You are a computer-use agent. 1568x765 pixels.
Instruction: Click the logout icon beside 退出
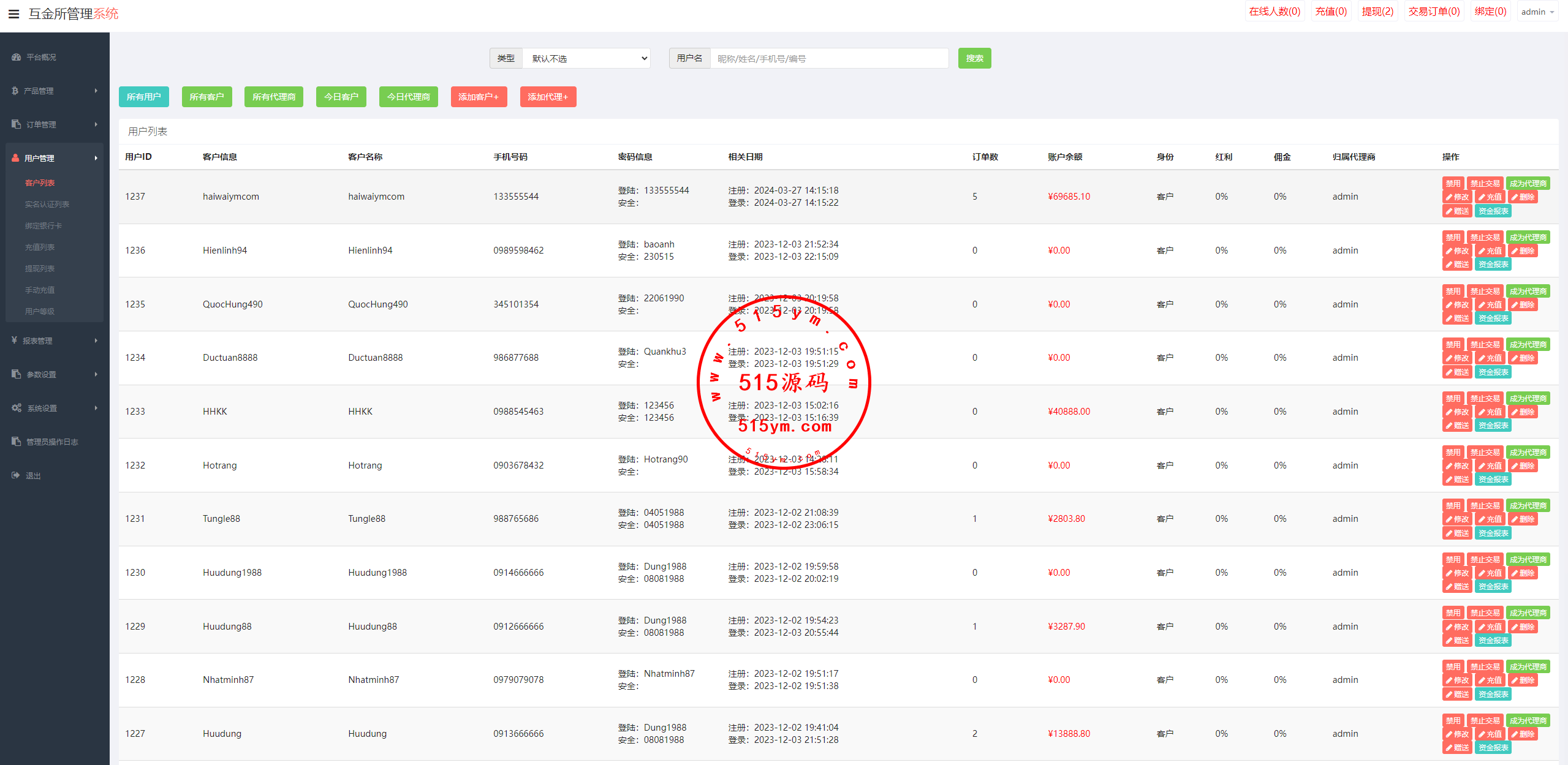click(16, 475)
